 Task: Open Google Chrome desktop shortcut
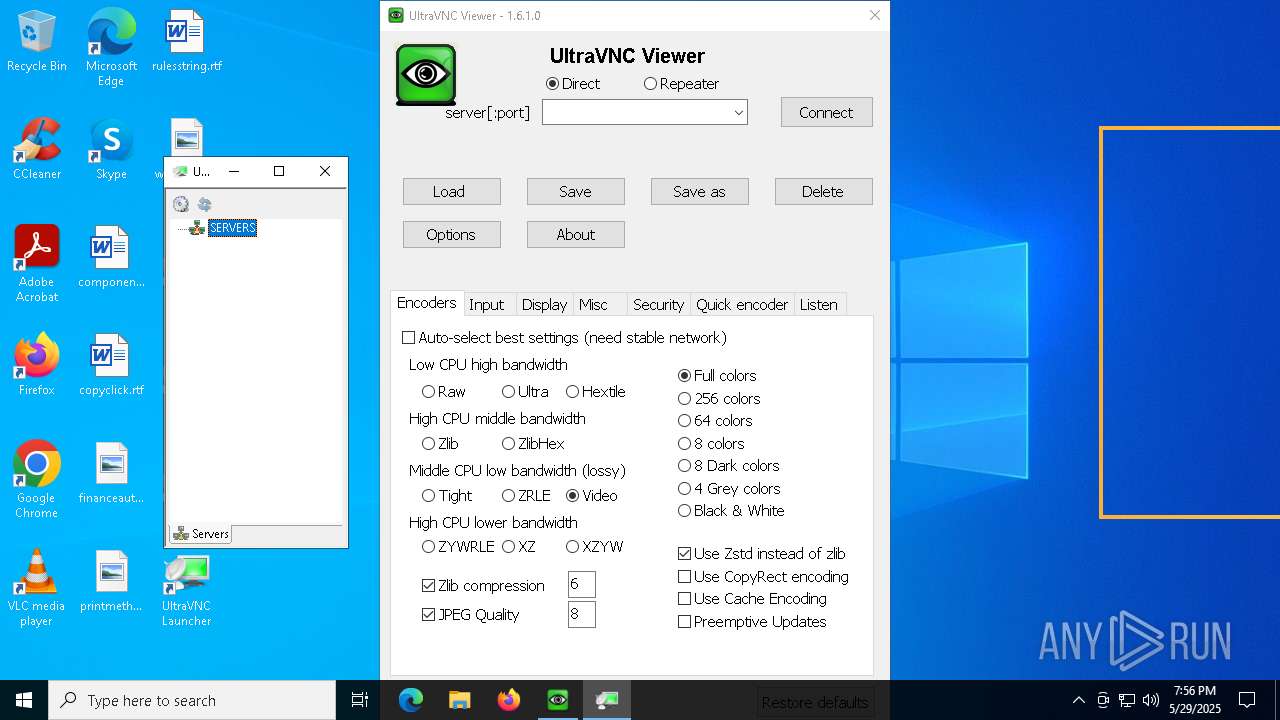pyautogui.click(x=37, y=480)
